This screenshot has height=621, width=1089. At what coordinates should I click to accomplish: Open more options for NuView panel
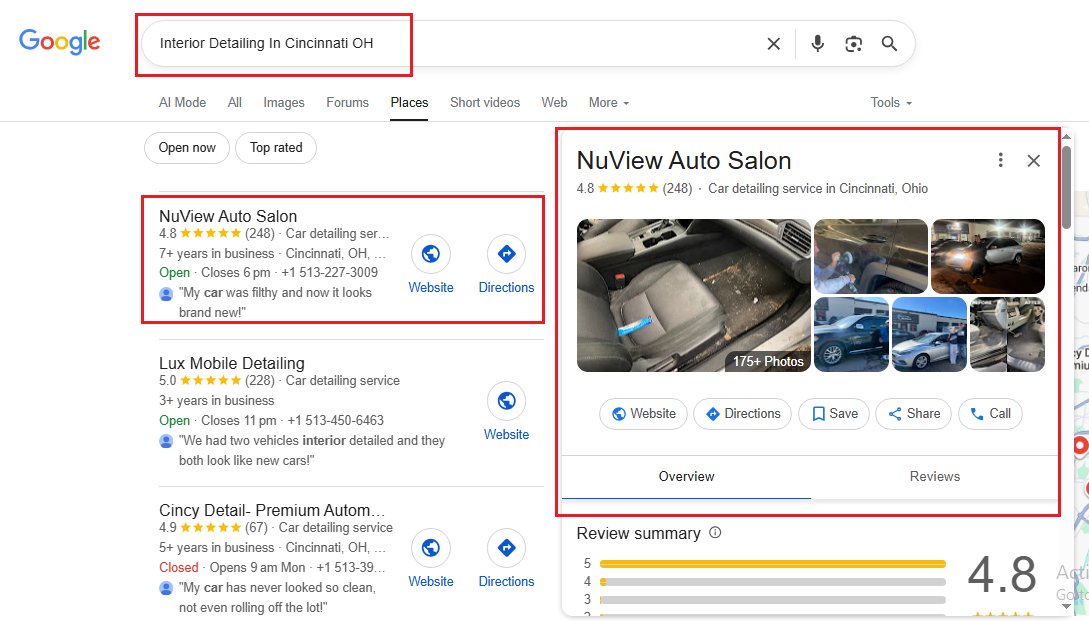1000,160
